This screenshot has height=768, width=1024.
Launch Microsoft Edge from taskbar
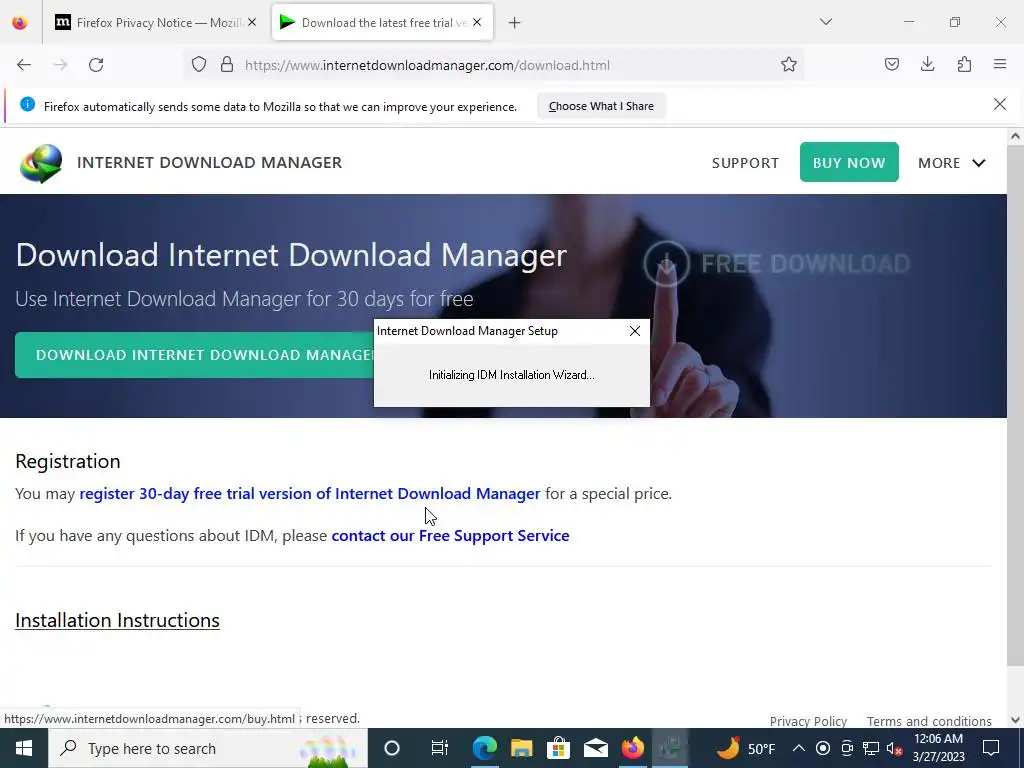485,748
